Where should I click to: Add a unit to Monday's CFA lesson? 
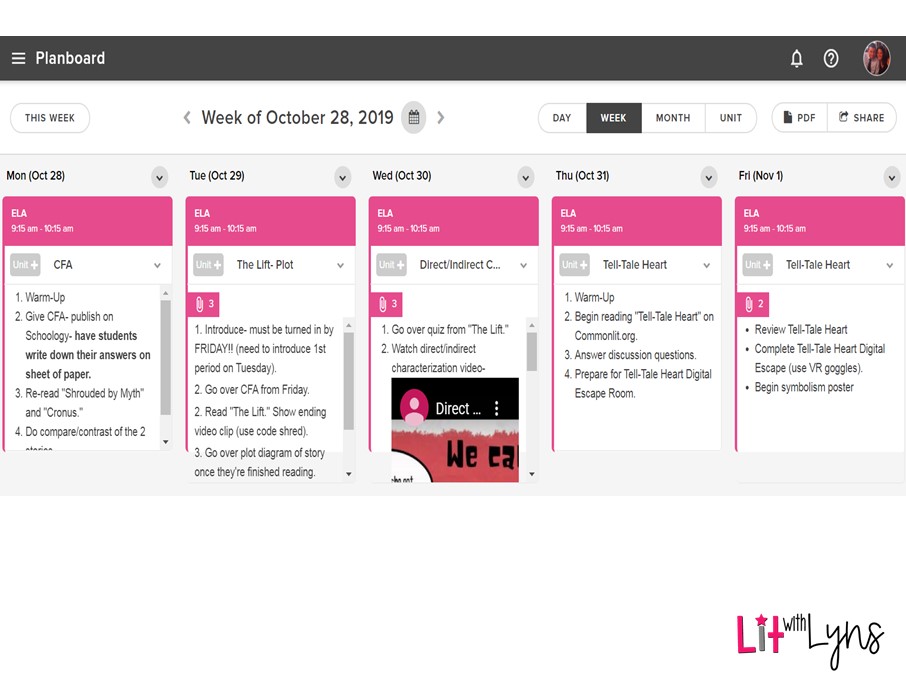coord(26,265)
